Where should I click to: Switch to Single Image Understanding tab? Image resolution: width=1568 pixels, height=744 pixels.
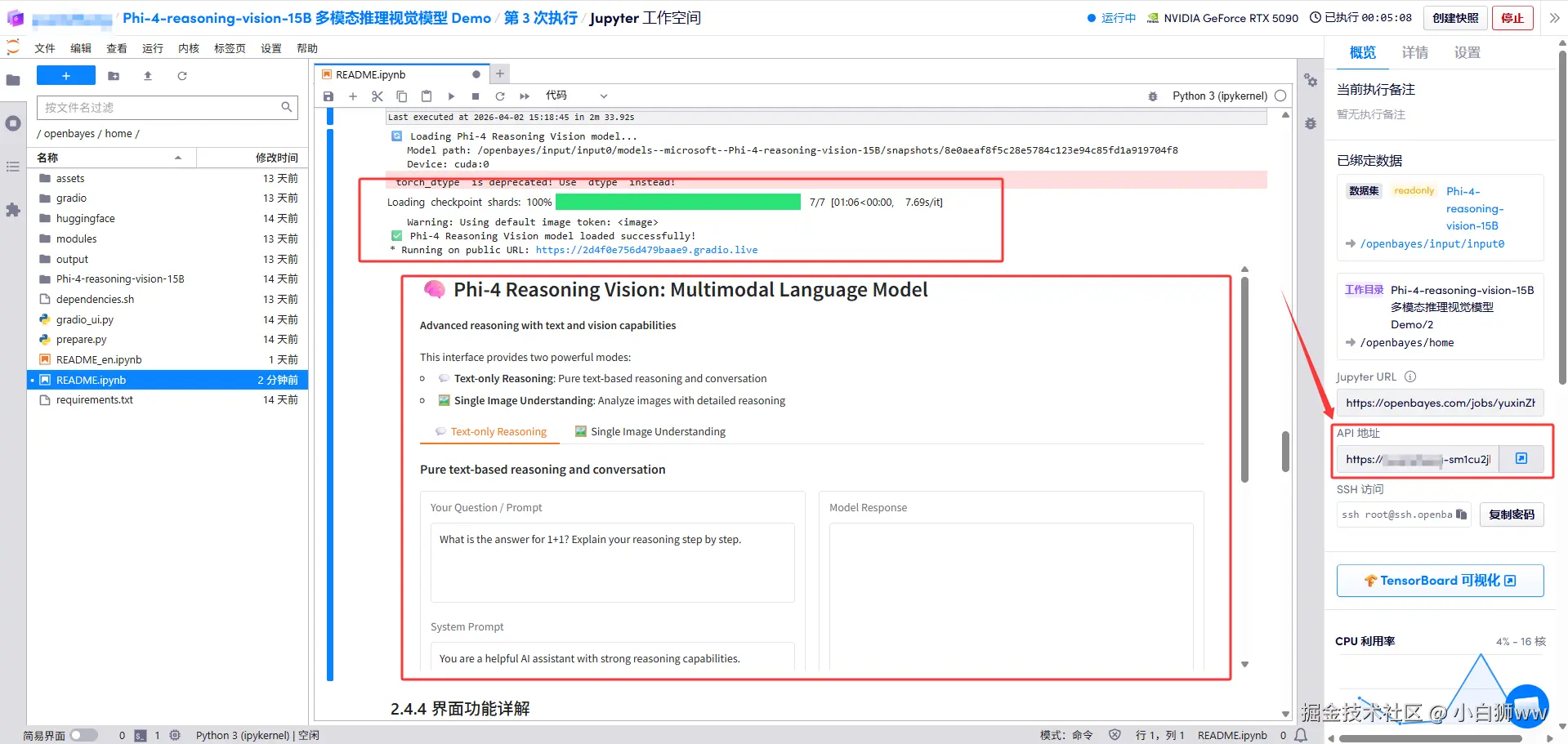[650, 432]
